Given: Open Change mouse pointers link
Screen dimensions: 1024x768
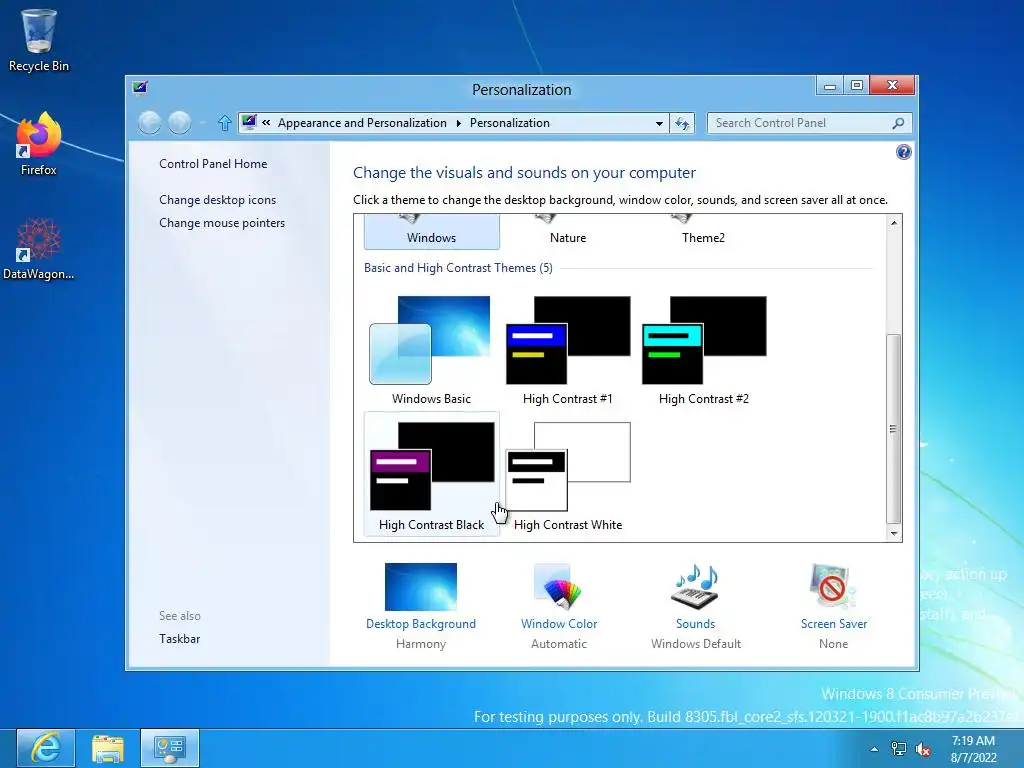Looking at the screenshot, I should coord(222,223).
